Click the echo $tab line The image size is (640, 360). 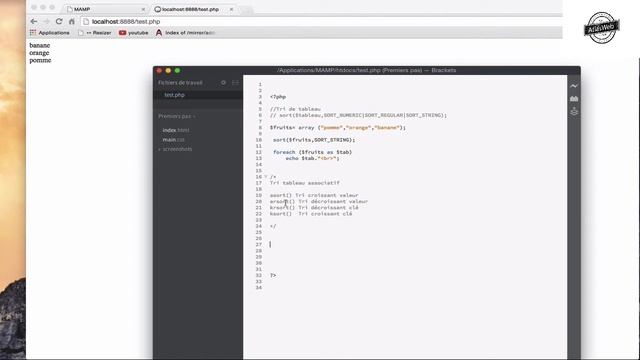pyautogui.click(x=312, y=158)
